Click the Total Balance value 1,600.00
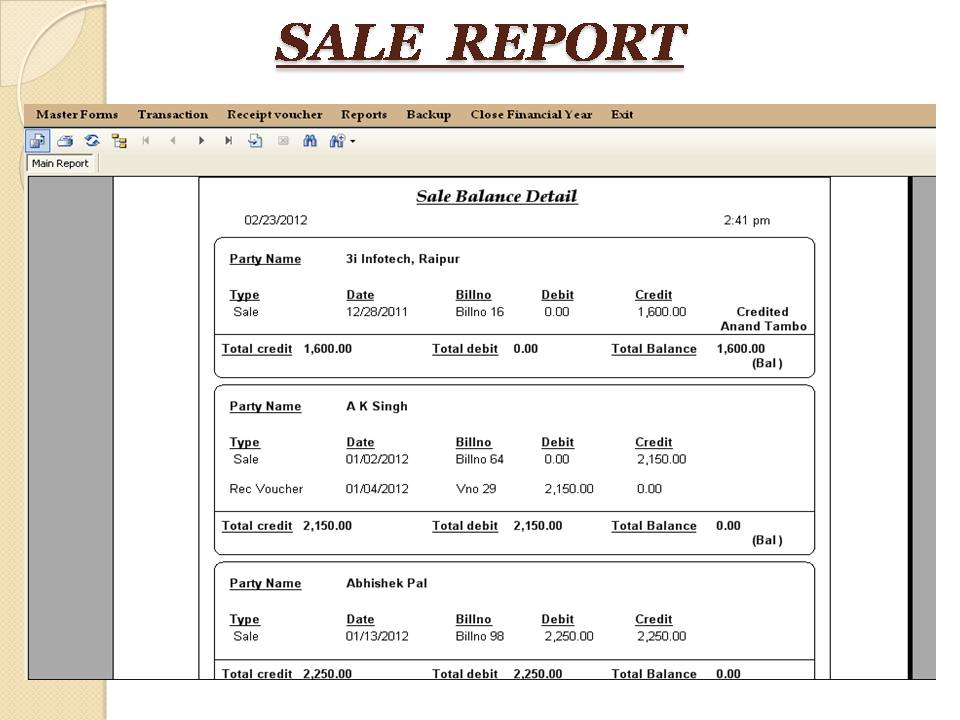The image size is (960, 720). [741, 349]
